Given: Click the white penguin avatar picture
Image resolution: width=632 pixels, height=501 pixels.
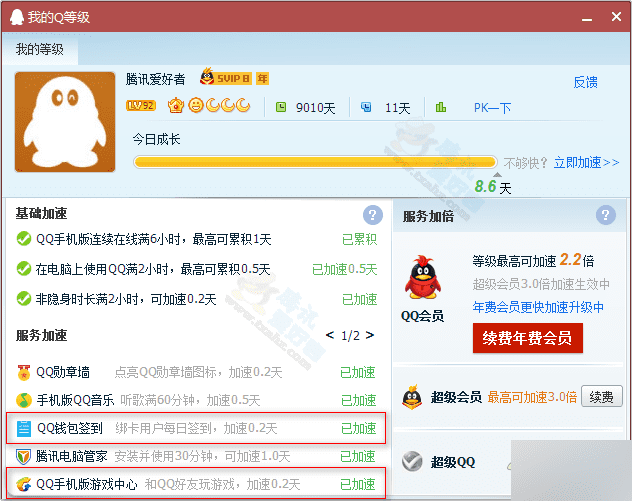Looking at the screenshot, I should click(65, 122).
